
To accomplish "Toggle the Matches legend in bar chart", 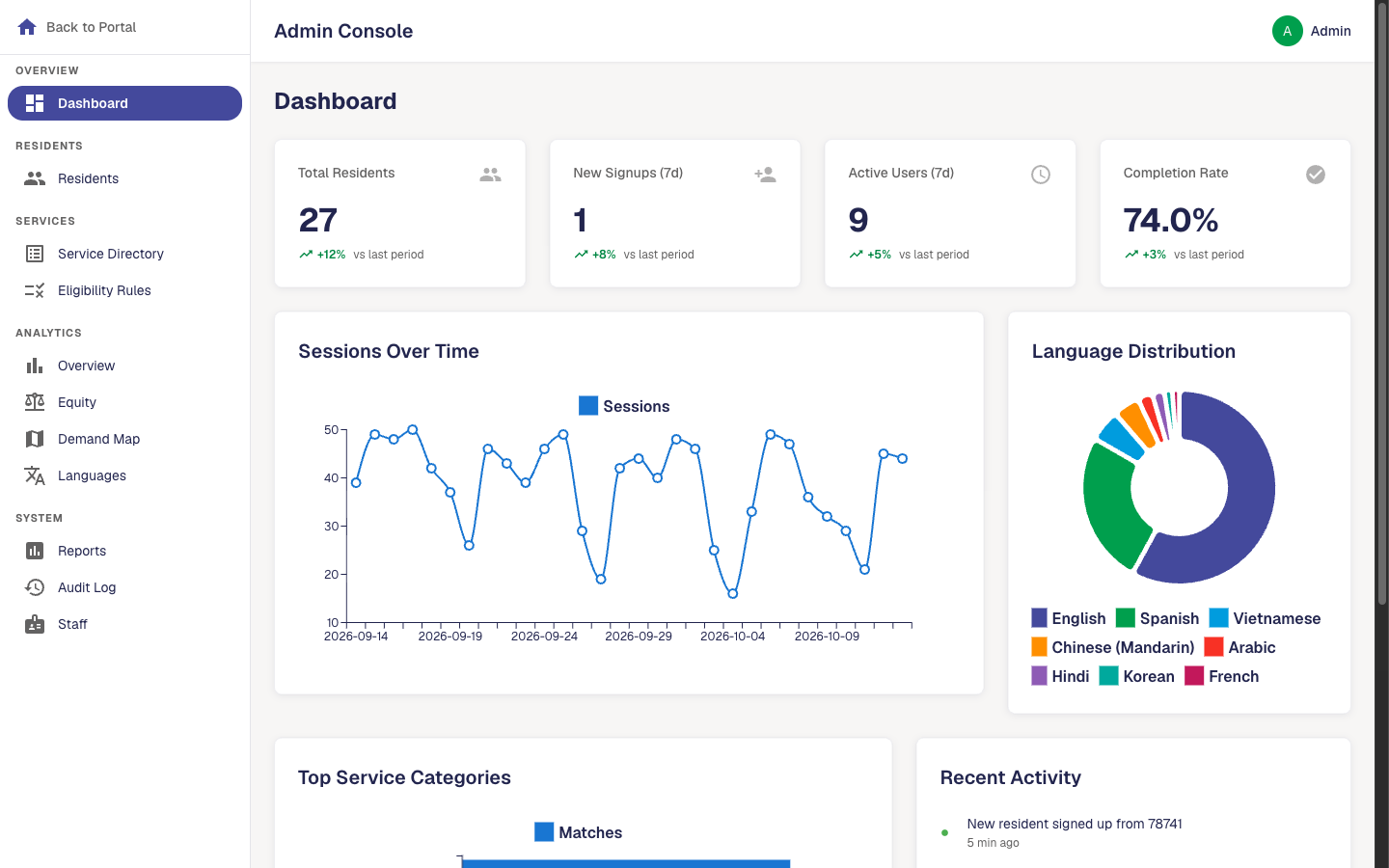I will click(579, 832).
